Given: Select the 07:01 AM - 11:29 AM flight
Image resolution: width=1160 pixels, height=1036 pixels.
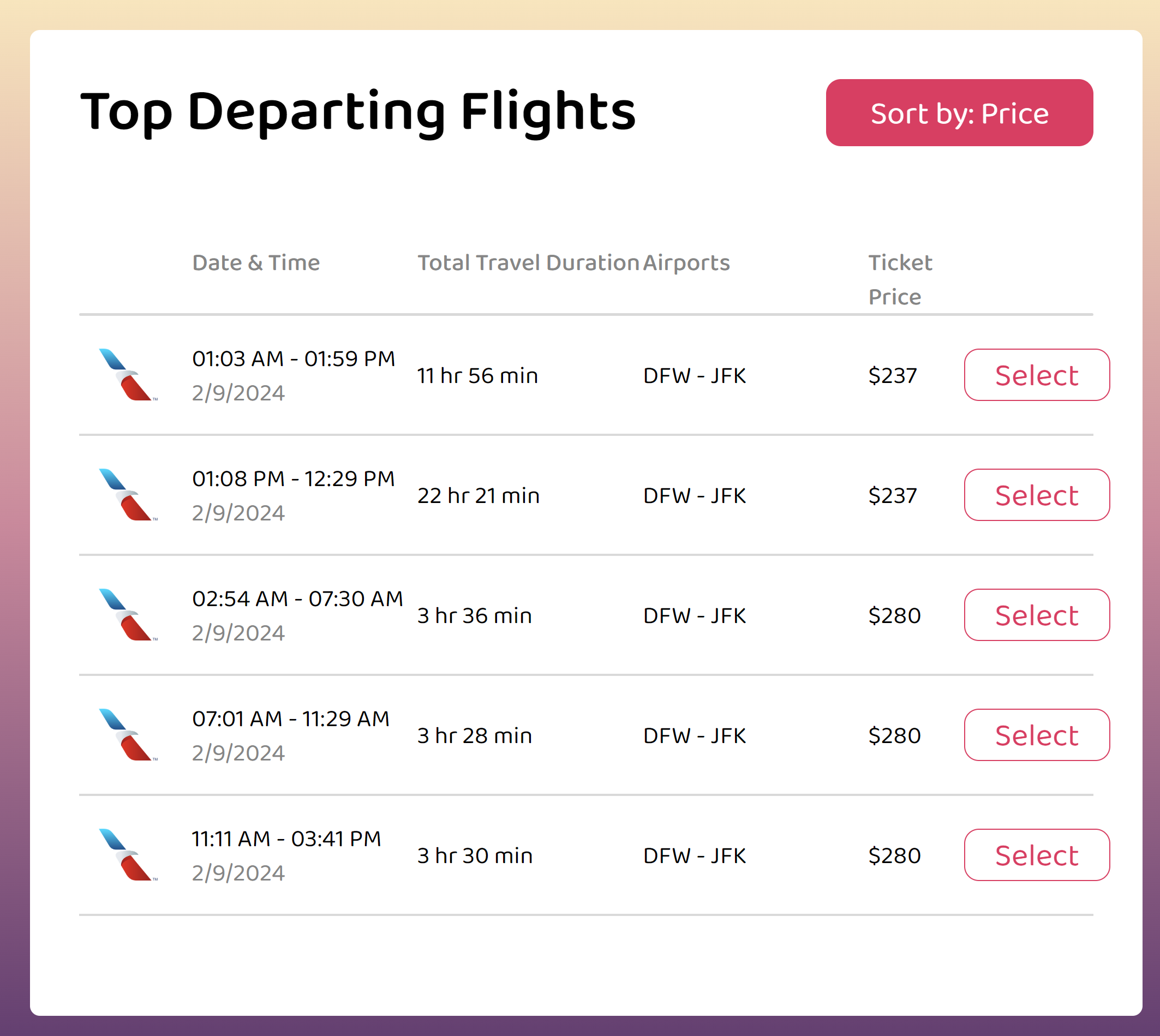Looking at the screenshot, I should (1036, 735).
